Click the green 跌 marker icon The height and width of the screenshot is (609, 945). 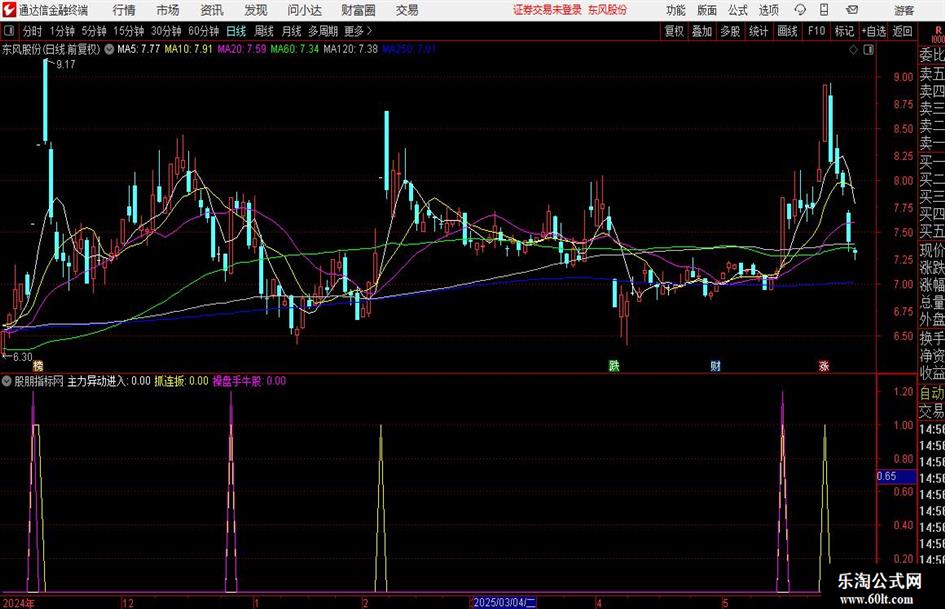click(x=614, y=365)
